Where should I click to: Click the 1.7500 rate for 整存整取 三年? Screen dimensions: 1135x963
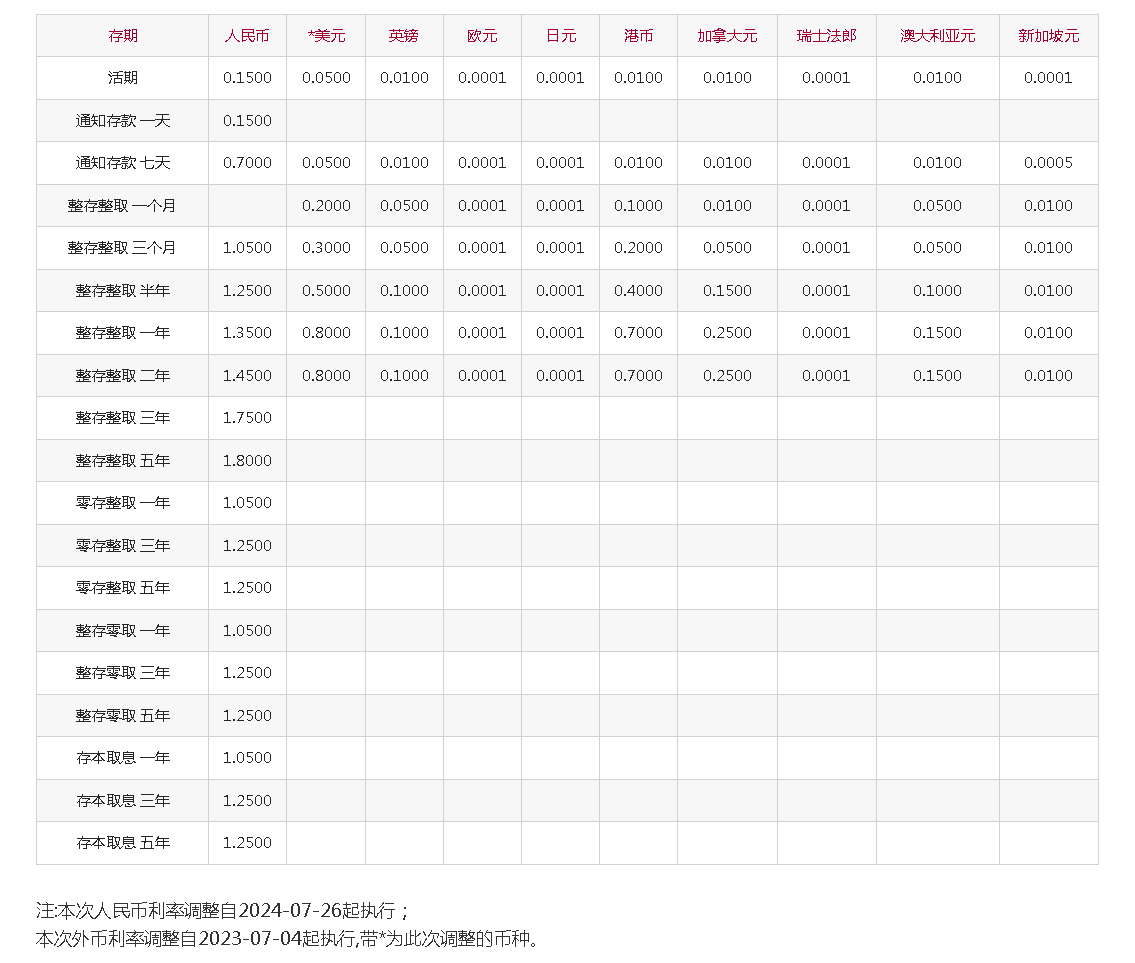point(247,418)
